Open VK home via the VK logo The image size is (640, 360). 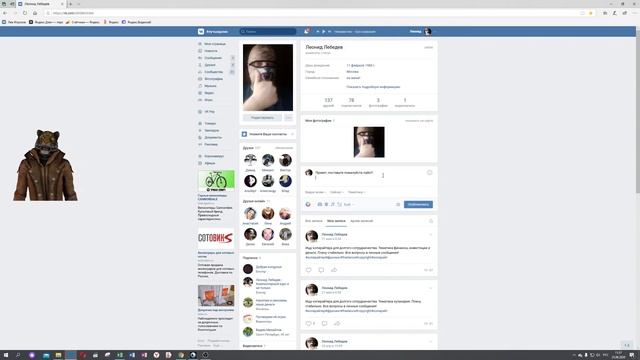[x=201, y=31]
